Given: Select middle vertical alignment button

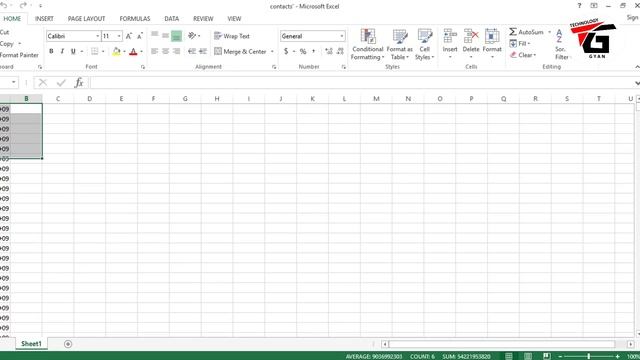Looking at the screenshot, I should [165, 36].
